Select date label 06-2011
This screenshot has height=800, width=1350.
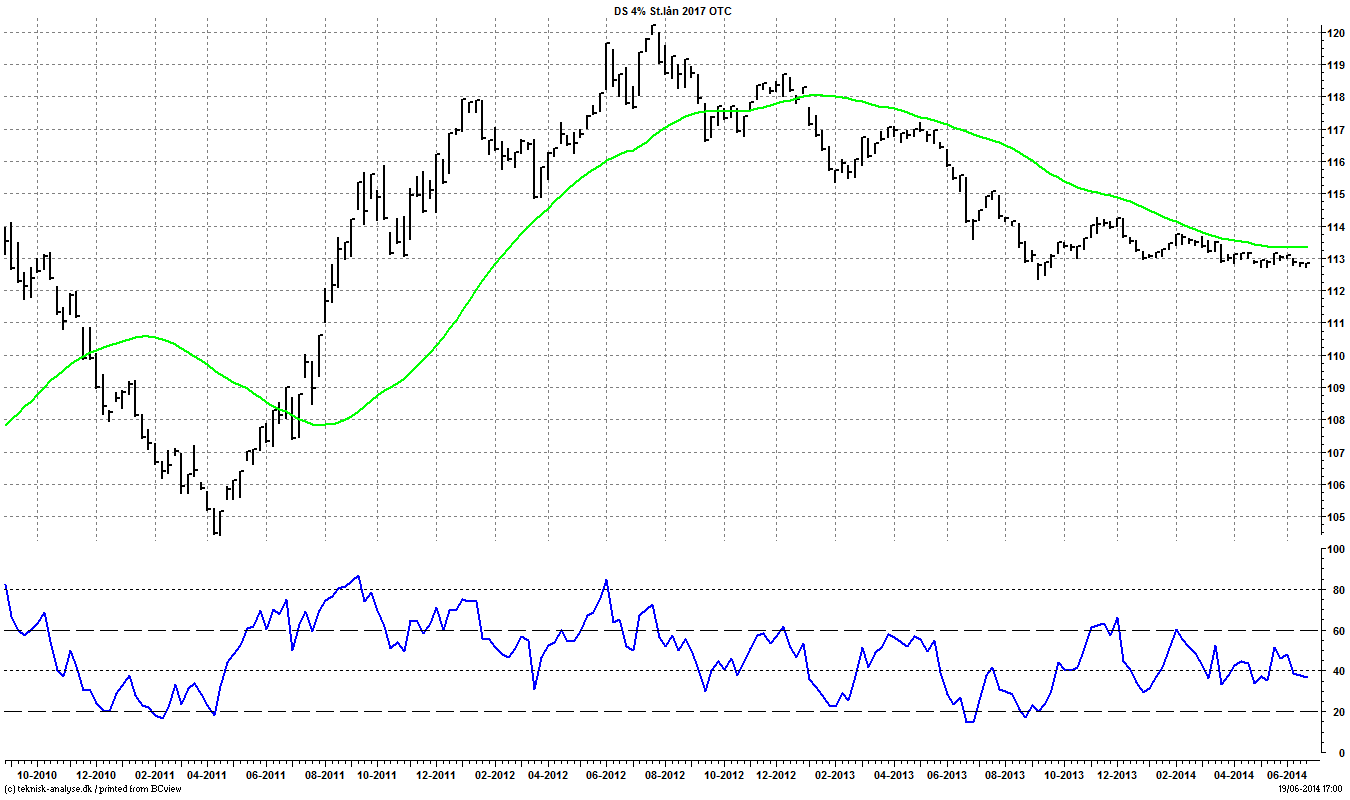click(265, 774)
